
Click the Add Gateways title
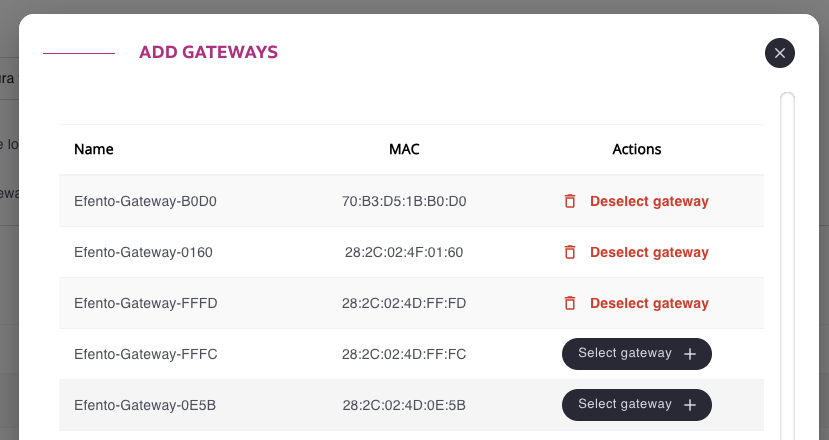pos(208,52)
